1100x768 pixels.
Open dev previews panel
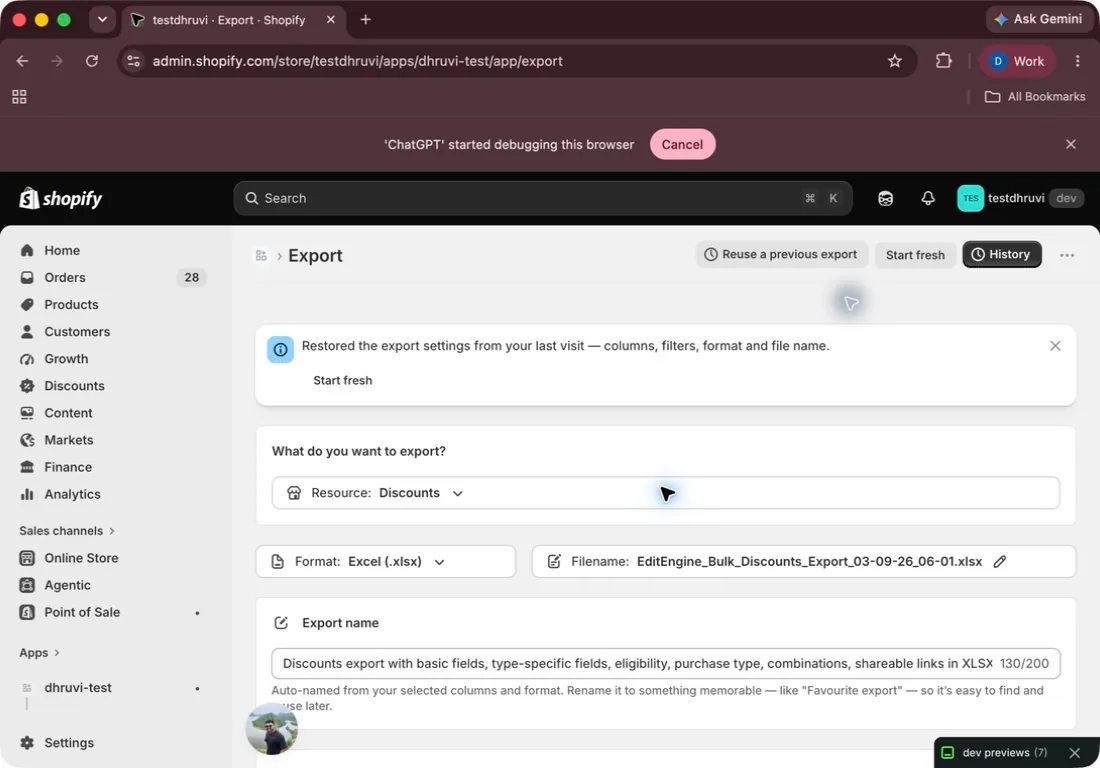point(995,753)
